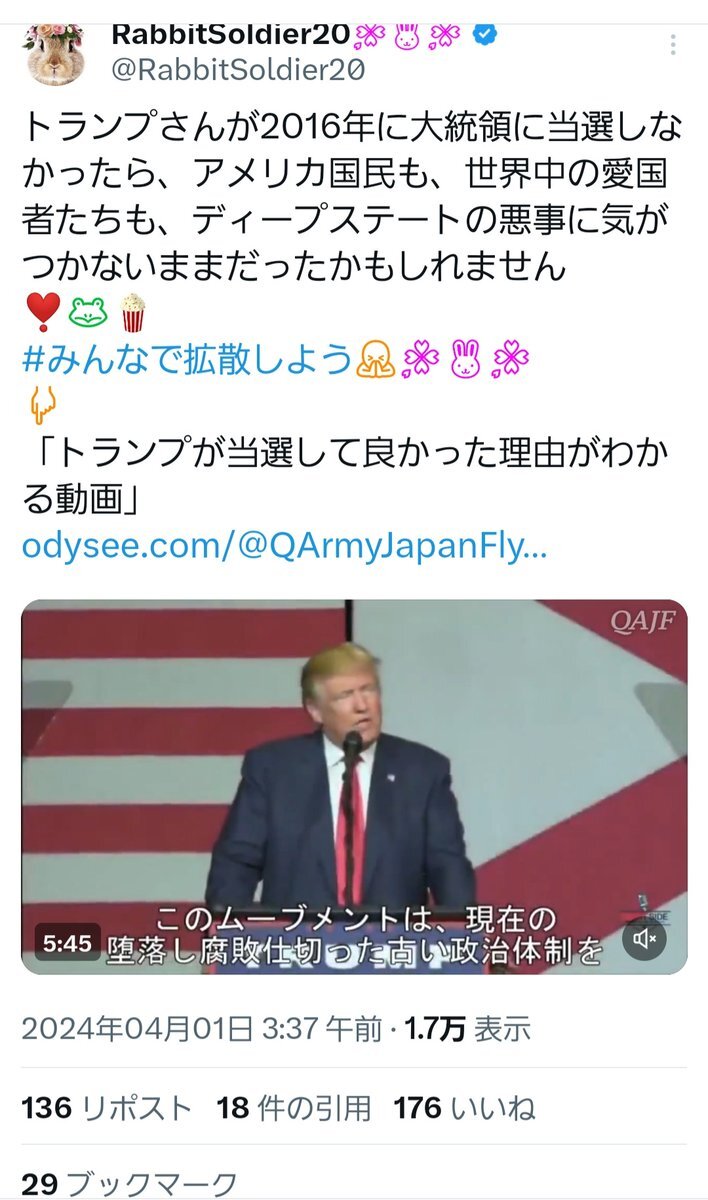Open the #みんなで拡散しよう hashtag
This screenshot has width=708, height=1200.
click(187, 358)
